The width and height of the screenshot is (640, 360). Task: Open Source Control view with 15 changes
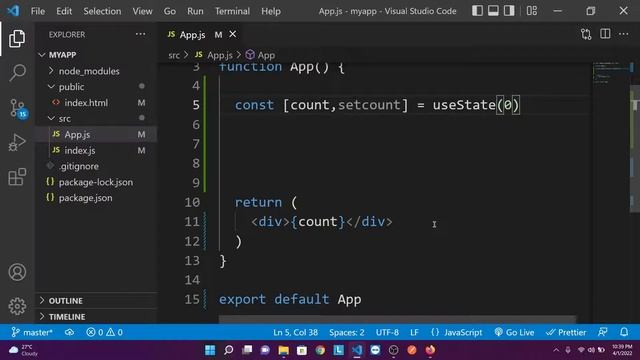[x=18, y=108]
